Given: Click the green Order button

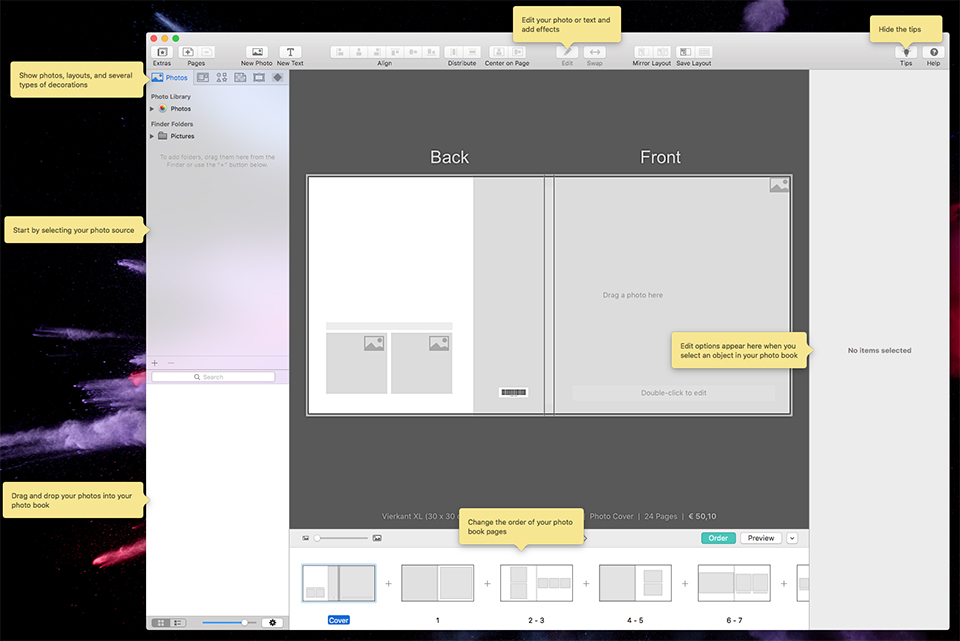Looking at the screenshot, I should coord(718,538).
